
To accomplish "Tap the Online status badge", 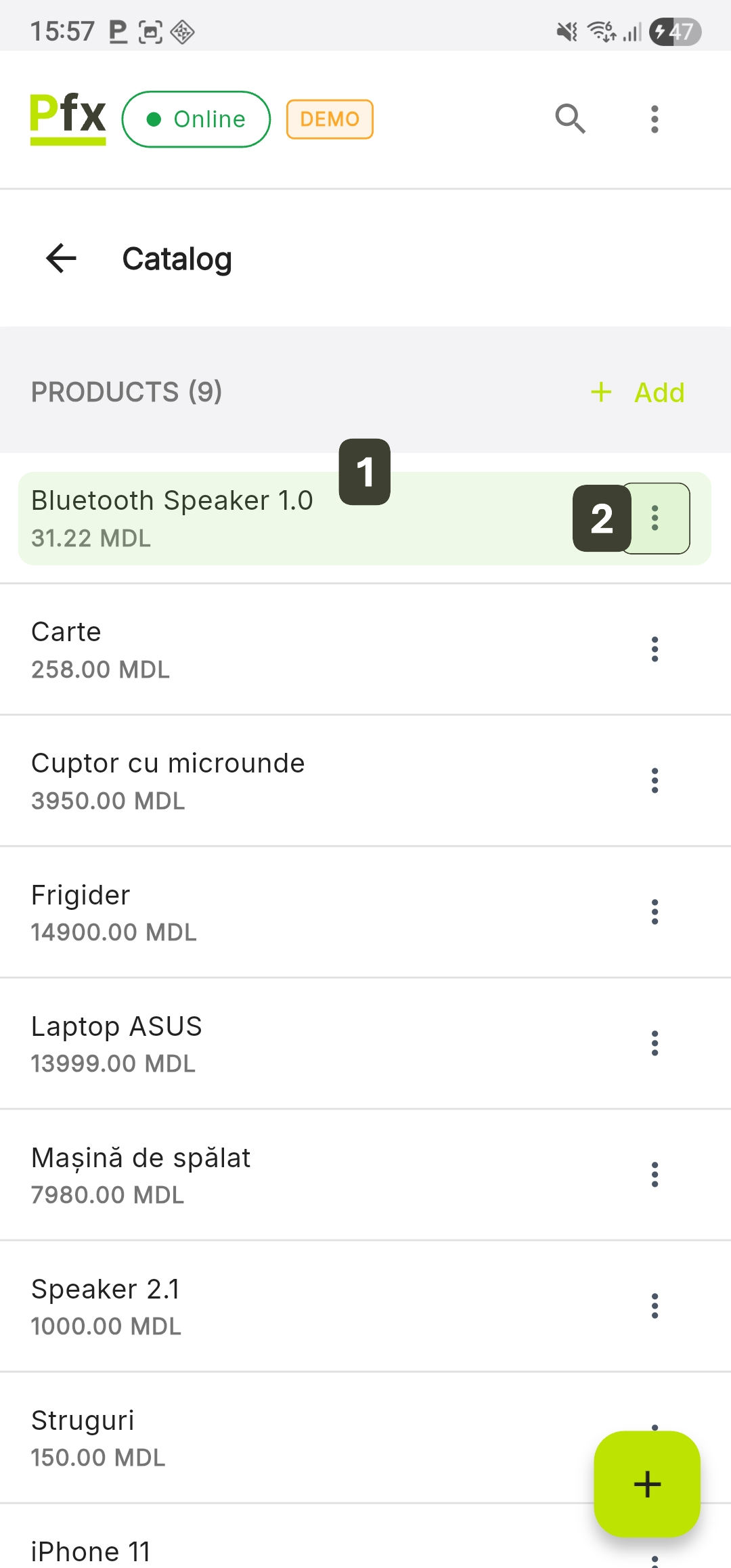I will 196,119.
